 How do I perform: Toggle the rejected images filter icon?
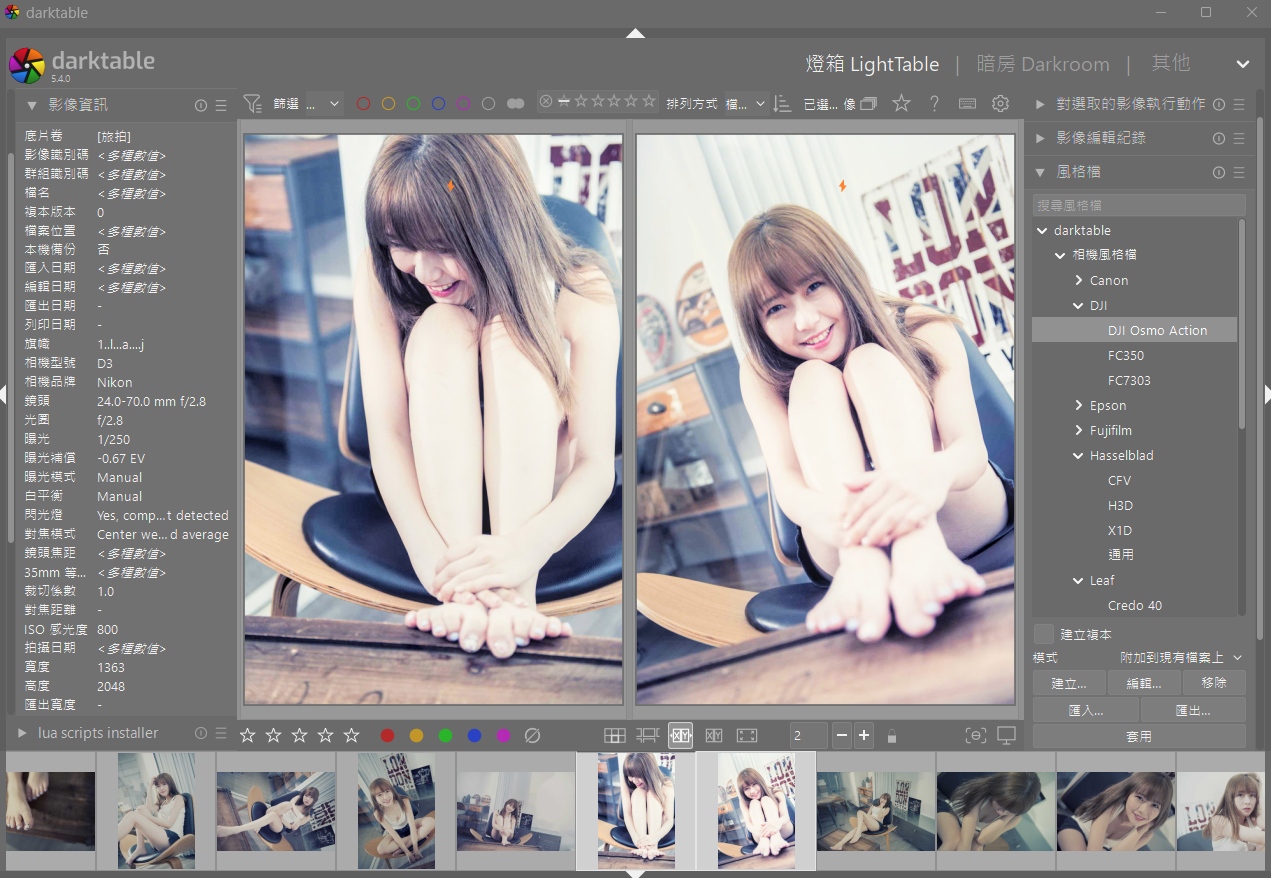point(545,101)
